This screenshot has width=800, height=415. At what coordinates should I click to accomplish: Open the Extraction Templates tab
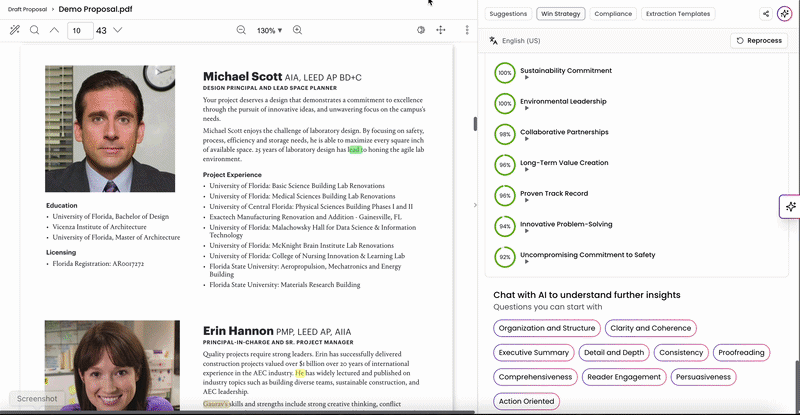click(x=678, y=14)
